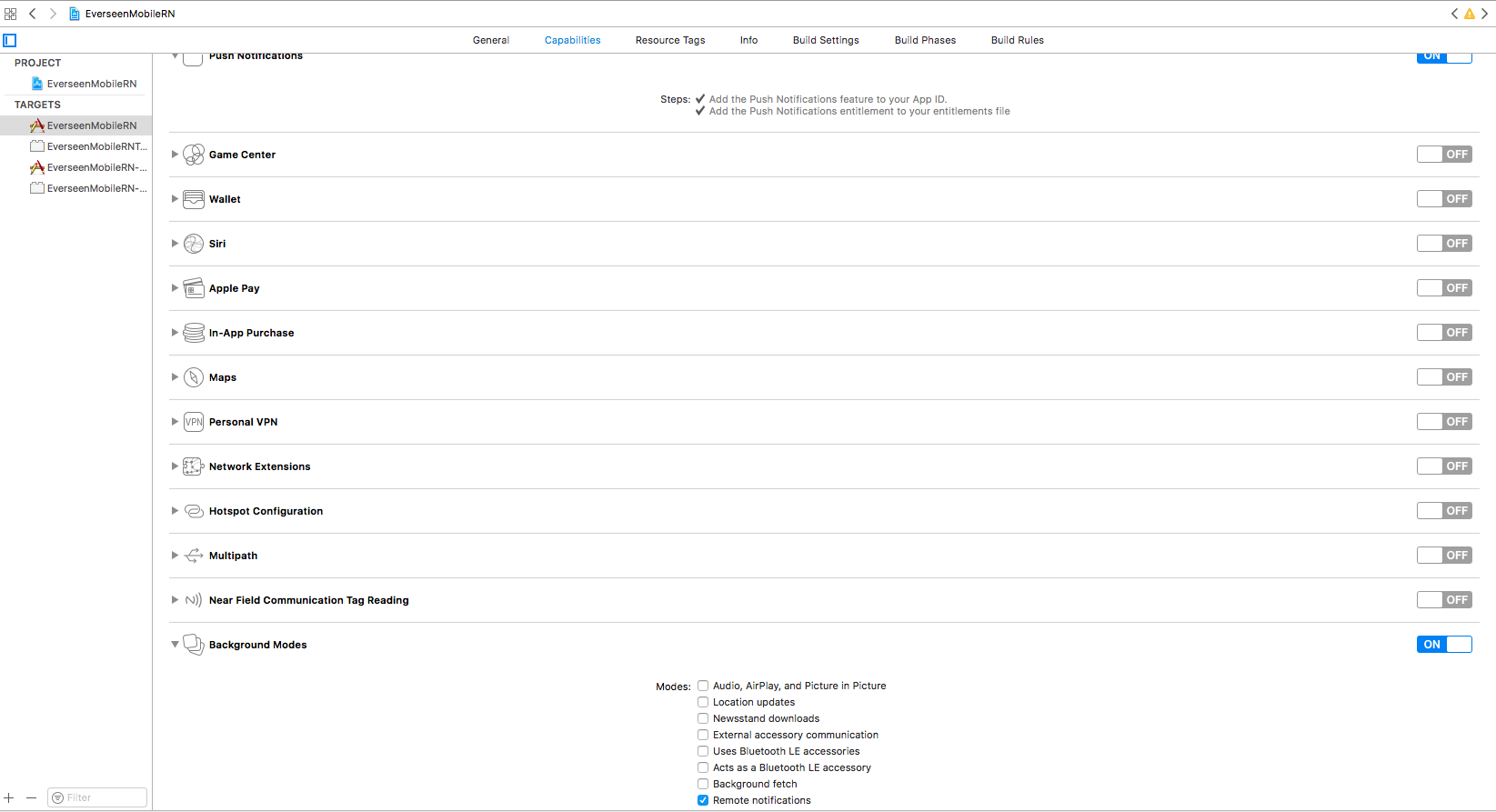Add a new target with plus

pos(9,797)
